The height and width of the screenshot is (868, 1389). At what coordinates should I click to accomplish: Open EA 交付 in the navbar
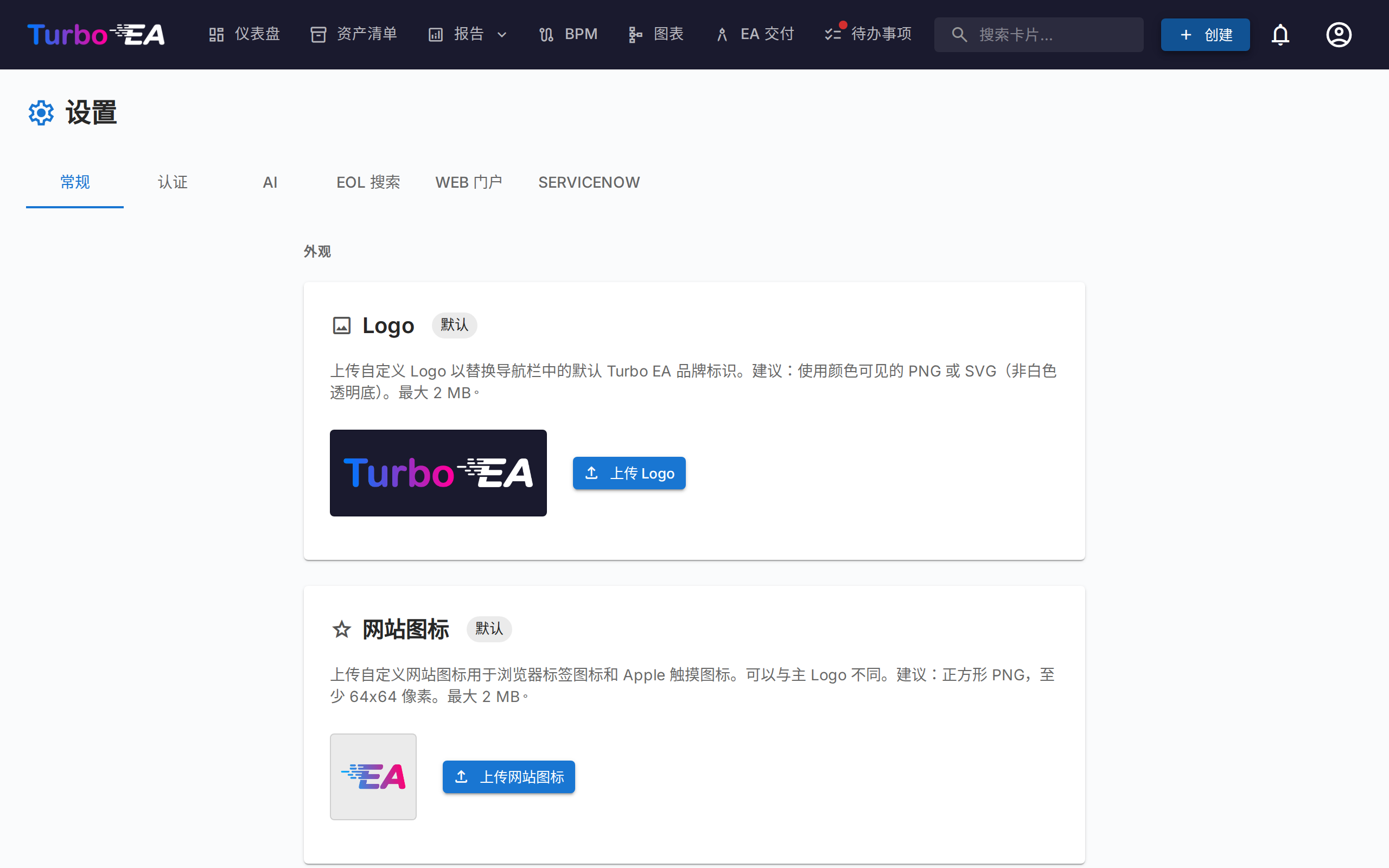(754, 34)
